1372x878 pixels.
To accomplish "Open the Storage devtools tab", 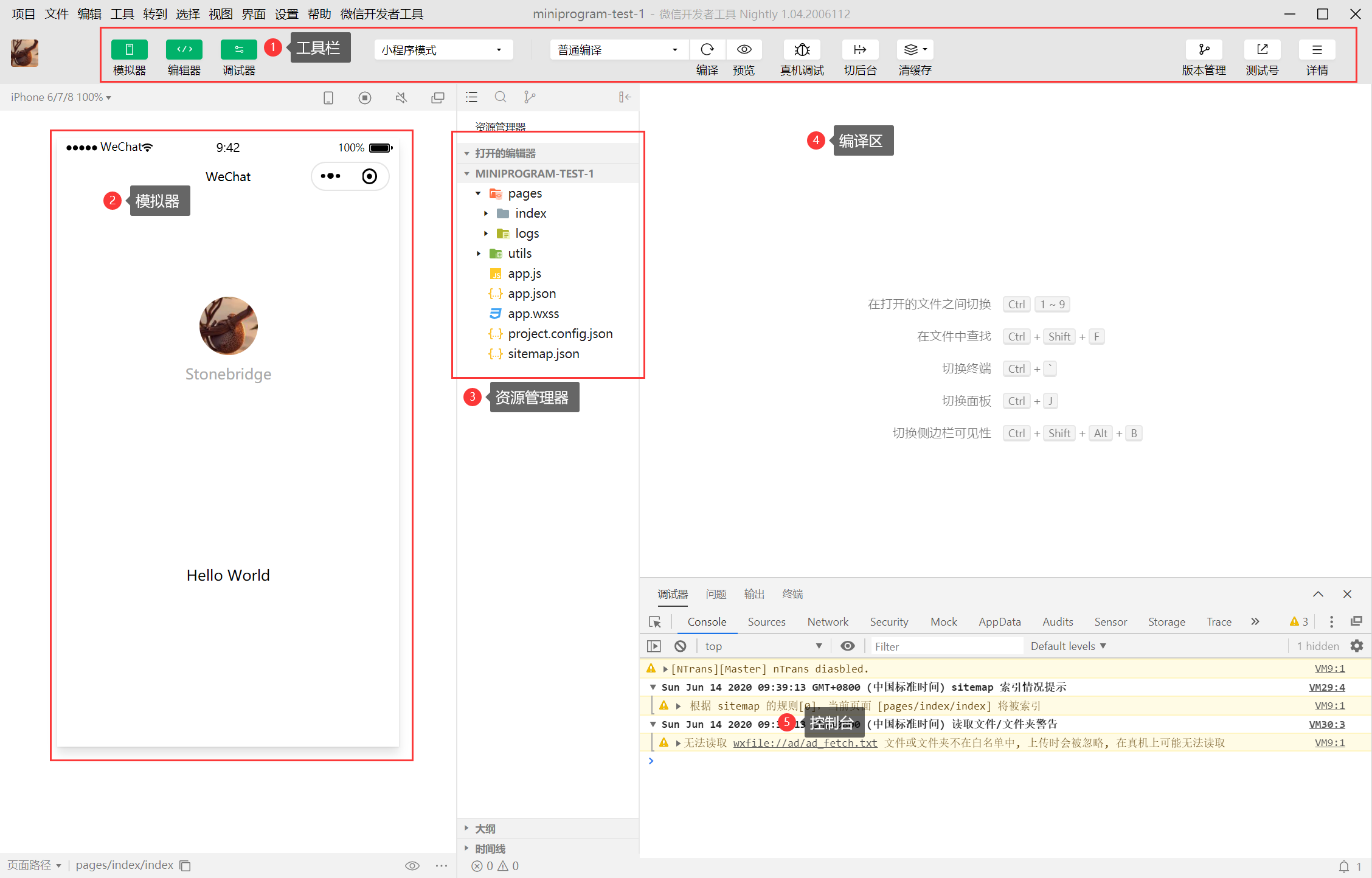I will (1166, 621).
